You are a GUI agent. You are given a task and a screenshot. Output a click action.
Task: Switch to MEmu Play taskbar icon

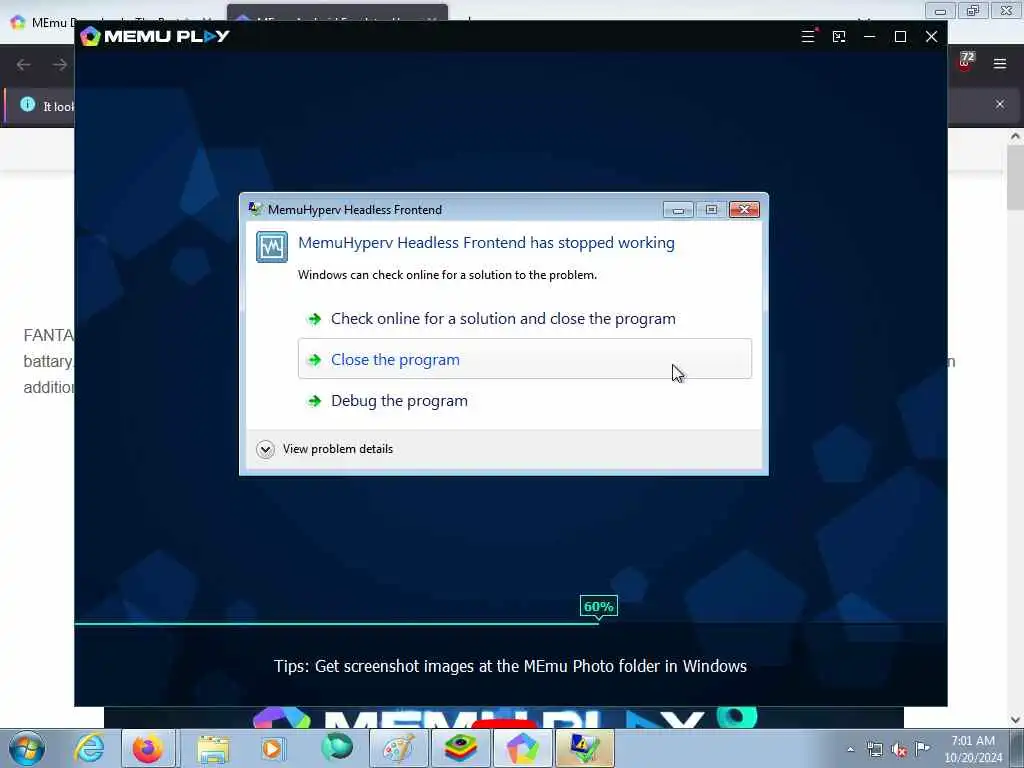pyautogui.click(x=522, y=748)
